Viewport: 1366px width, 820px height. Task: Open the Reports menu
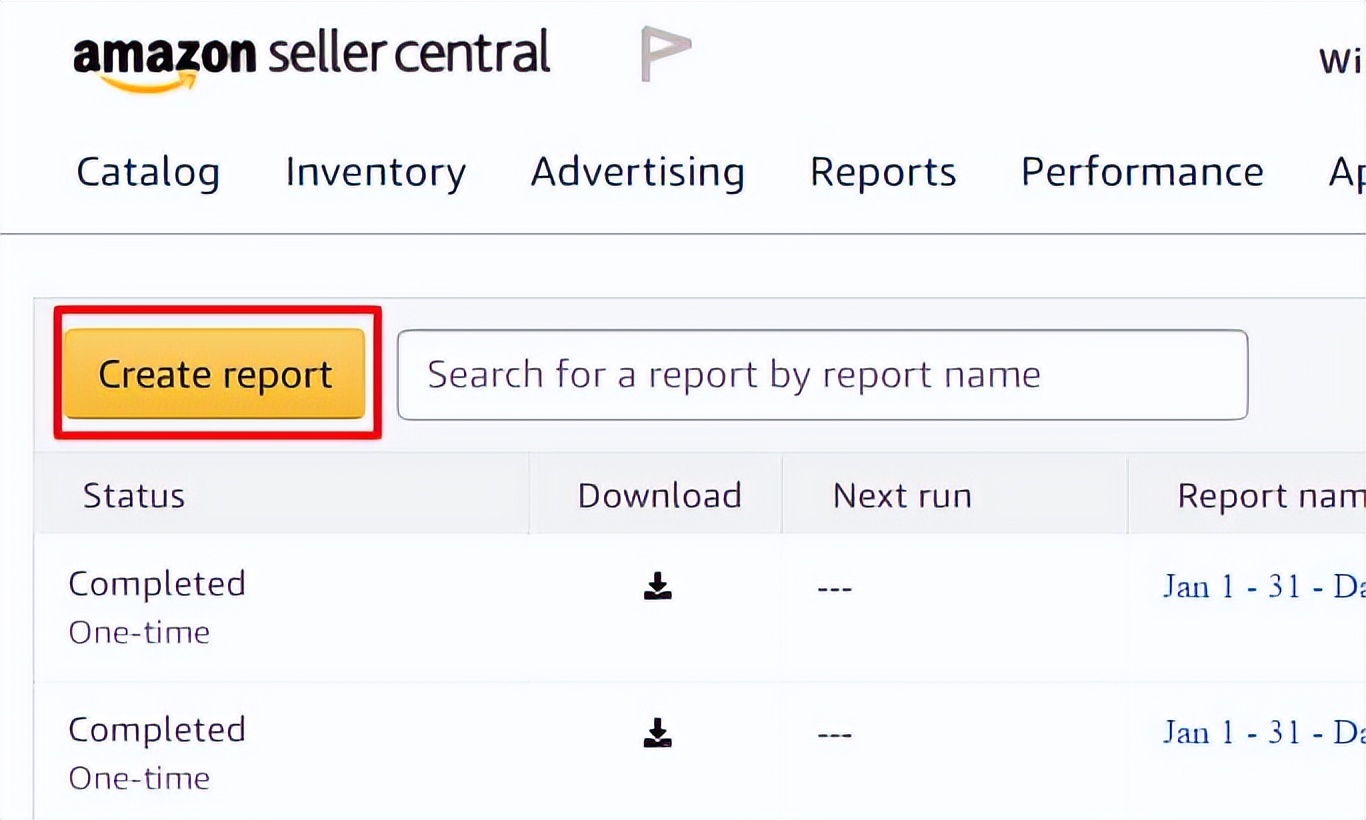pyautogui.click(x=882, y=172)
